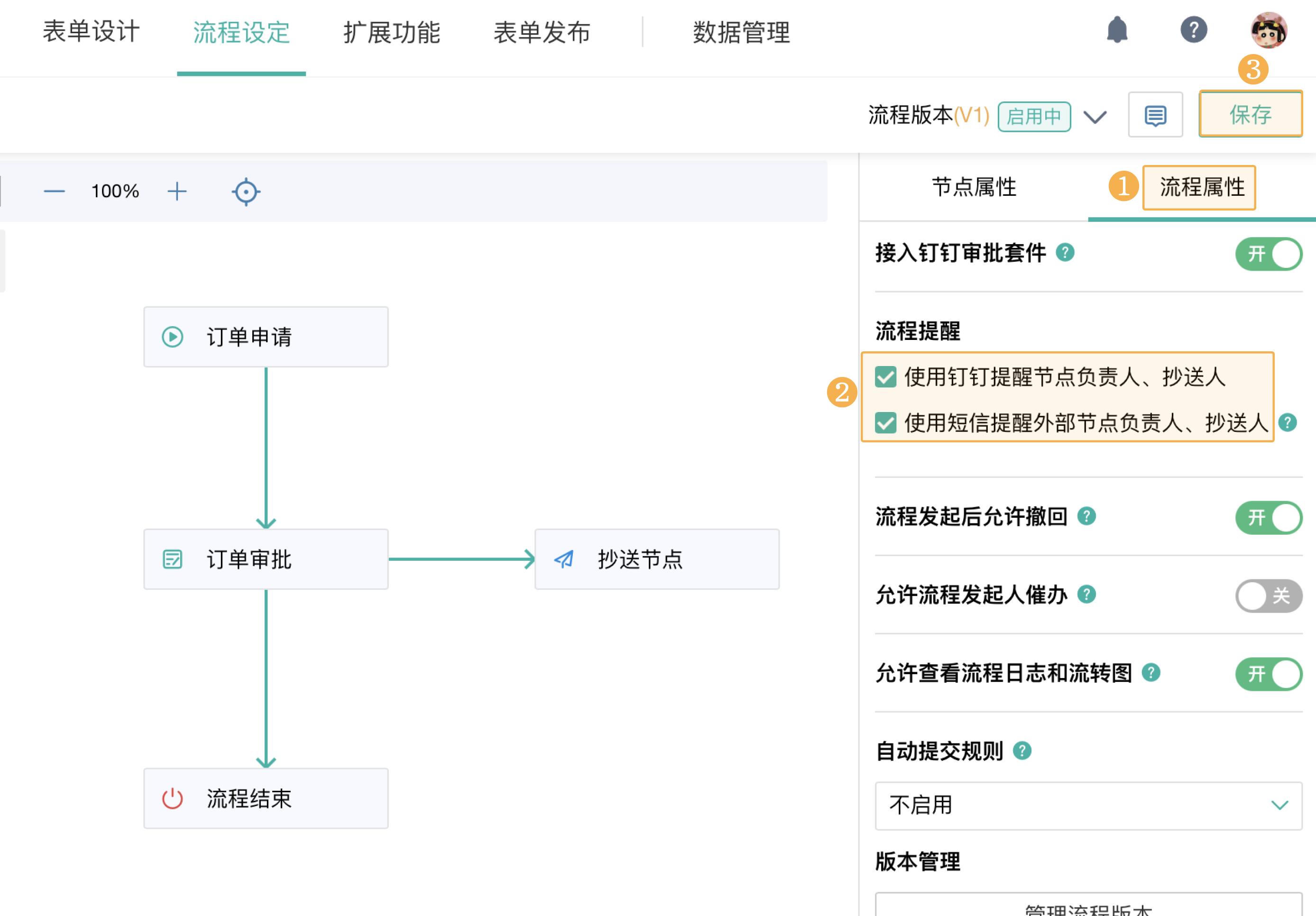1316x916 pixels.
Task: Select the paper plane icon on 抄送节点
Action: pos(564,559)
